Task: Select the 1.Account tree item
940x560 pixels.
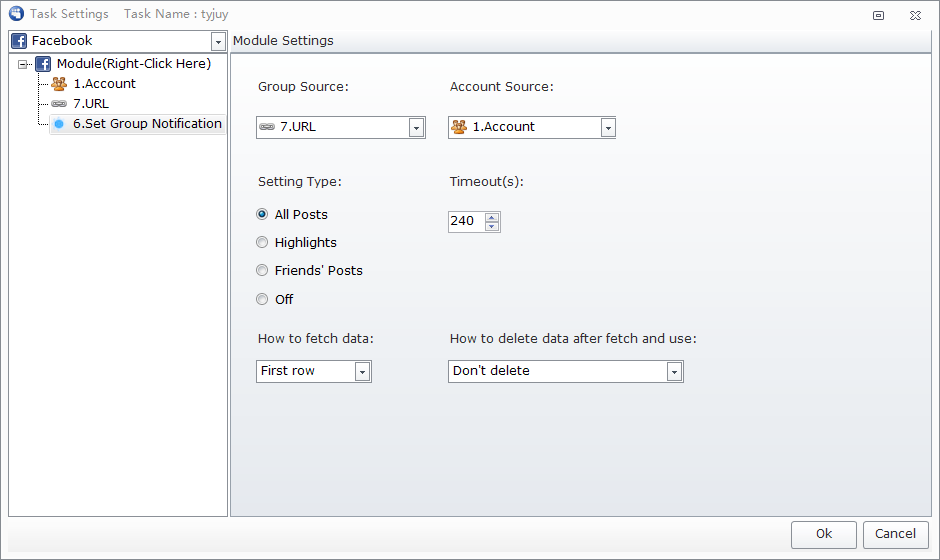Action: tap(104, 83)
